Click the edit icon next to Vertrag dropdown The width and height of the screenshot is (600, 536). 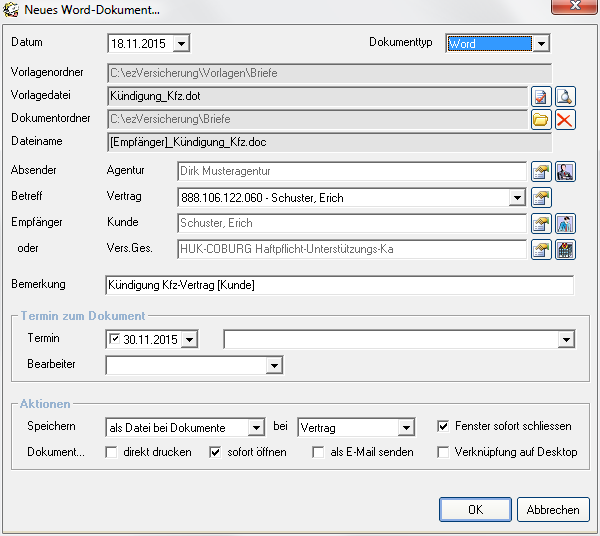point(541,197)
